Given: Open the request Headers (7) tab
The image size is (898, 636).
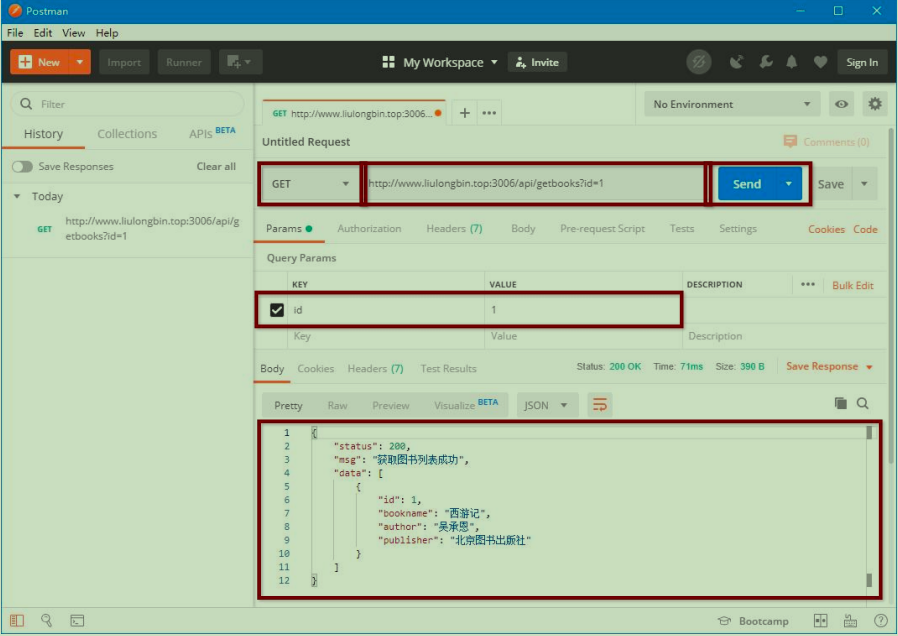Looking at the screenshot, I should tap(454, 228).
